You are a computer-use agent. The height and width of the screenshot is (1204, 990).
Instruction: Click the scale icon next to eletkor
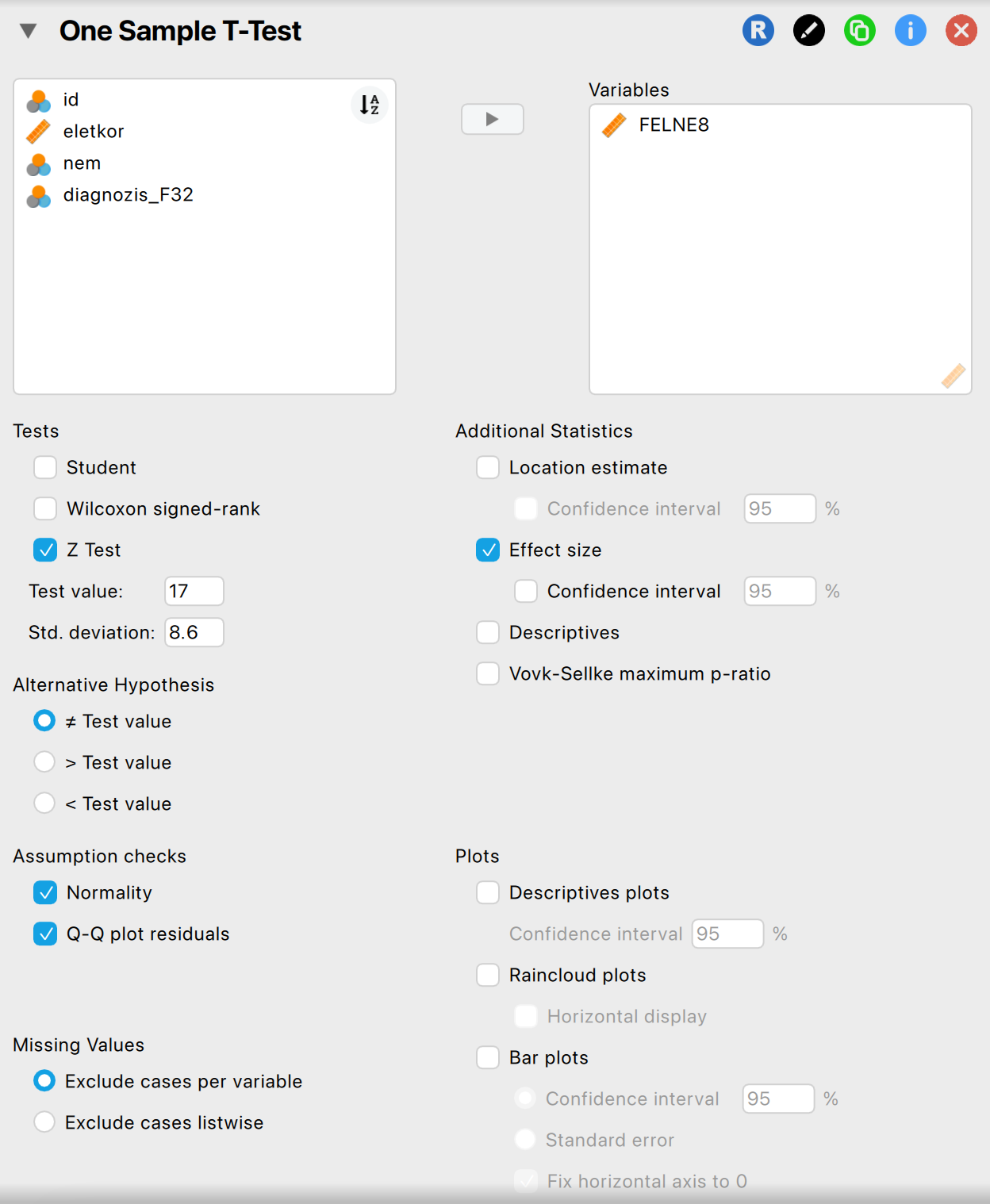[38, 132]
